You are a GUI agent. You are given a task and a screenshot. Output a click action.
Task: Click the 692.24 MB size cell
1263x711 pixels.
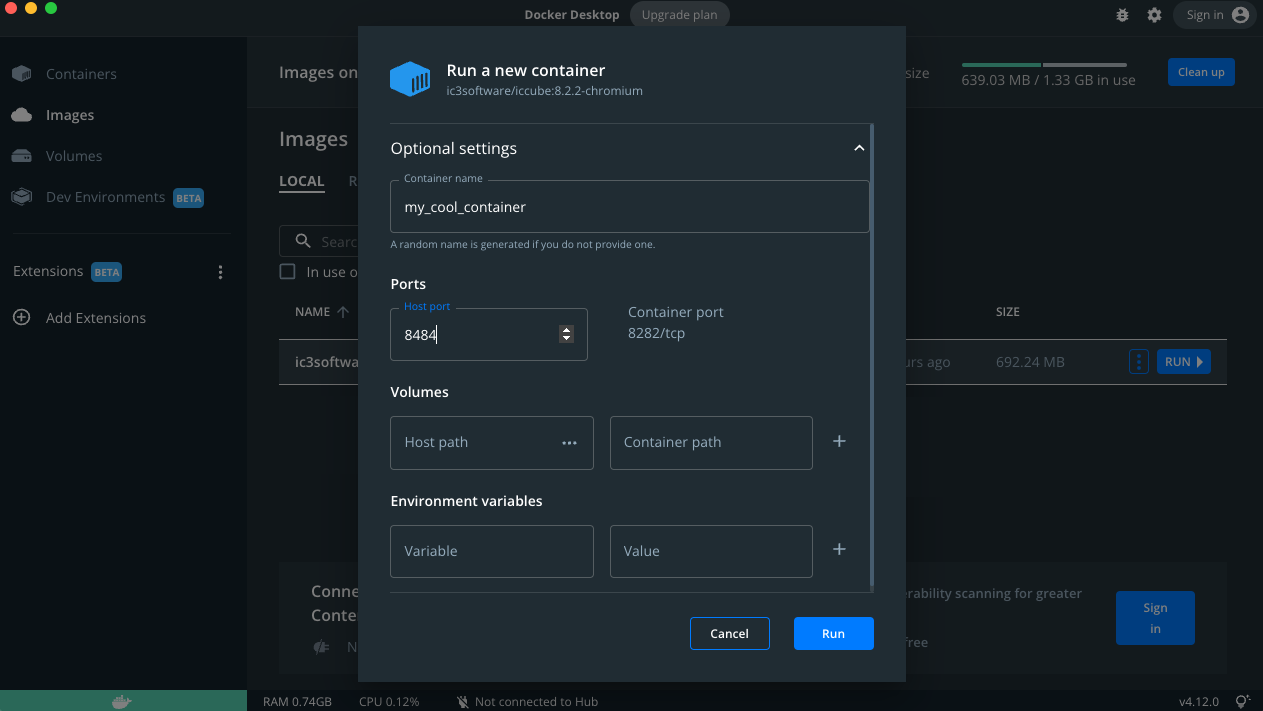tap(1030, 362)
